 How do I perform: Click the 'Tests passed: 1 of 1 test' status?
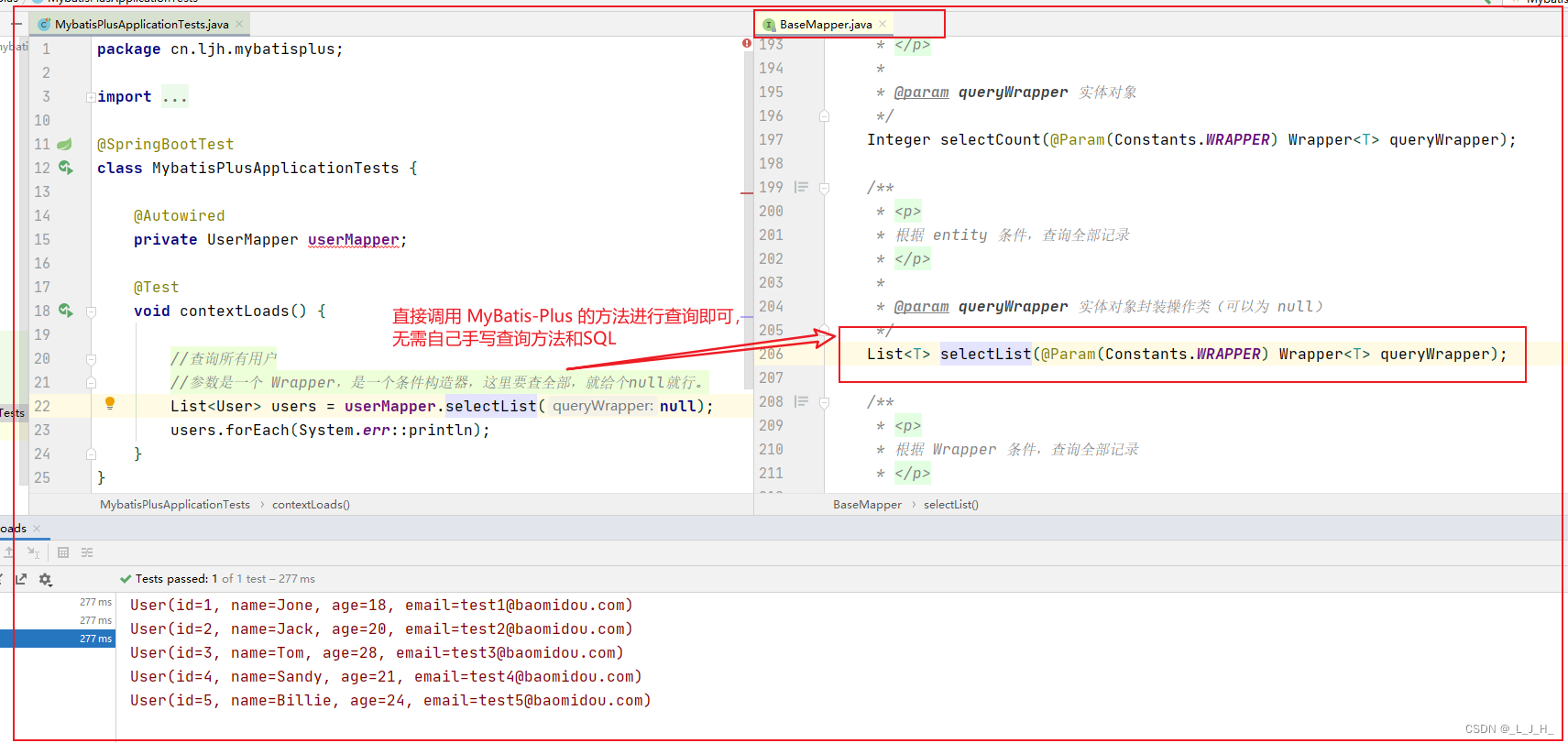coord(217,579)
